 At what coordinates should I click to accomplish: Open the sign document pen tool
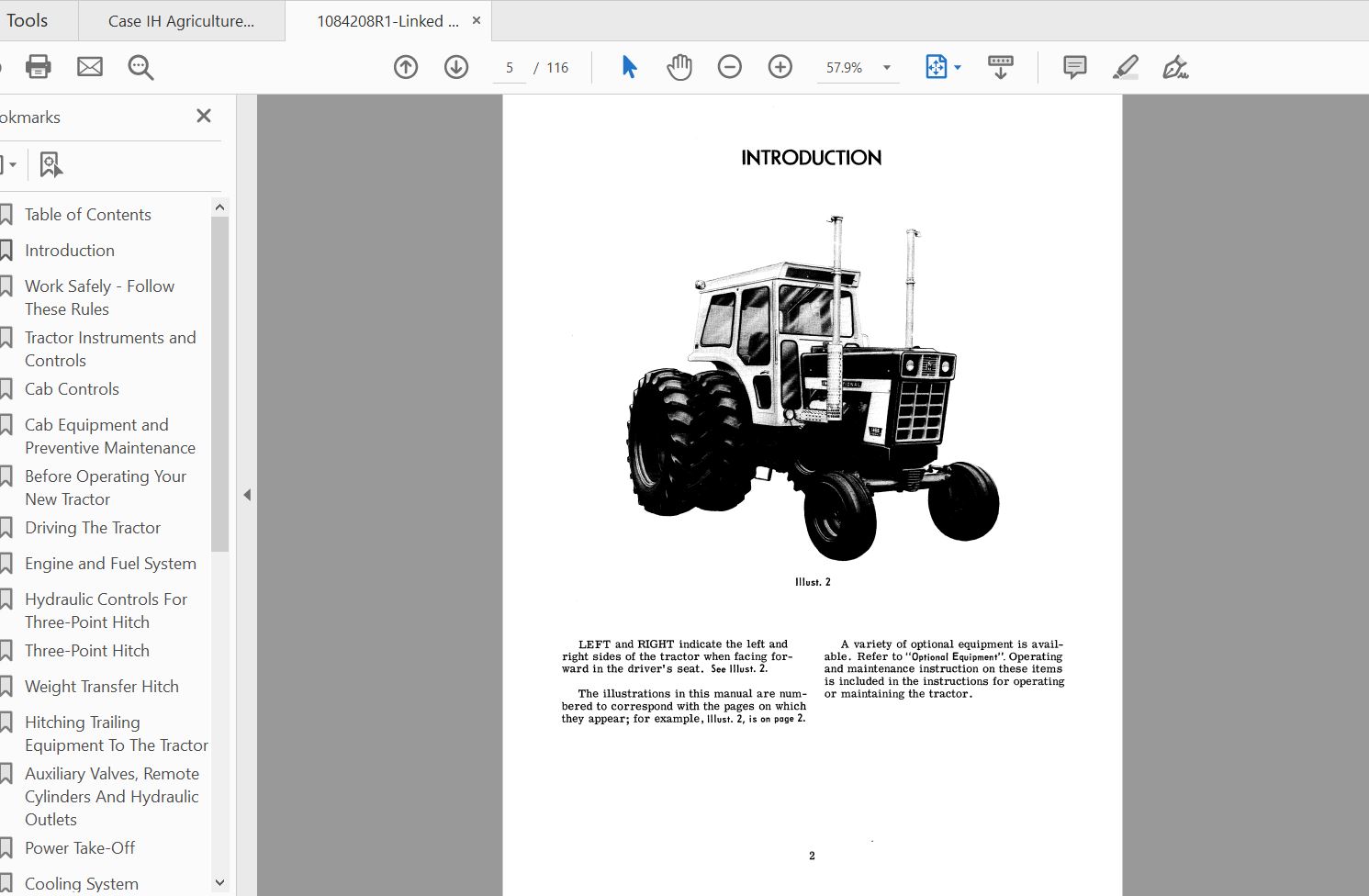1175,67
